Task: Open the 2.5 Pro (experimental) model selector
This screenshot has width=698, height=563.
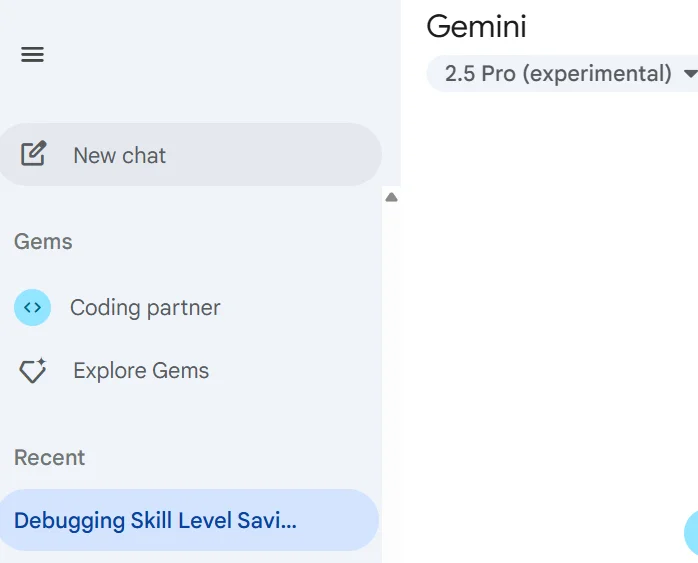Action: [x=562, y=74]
